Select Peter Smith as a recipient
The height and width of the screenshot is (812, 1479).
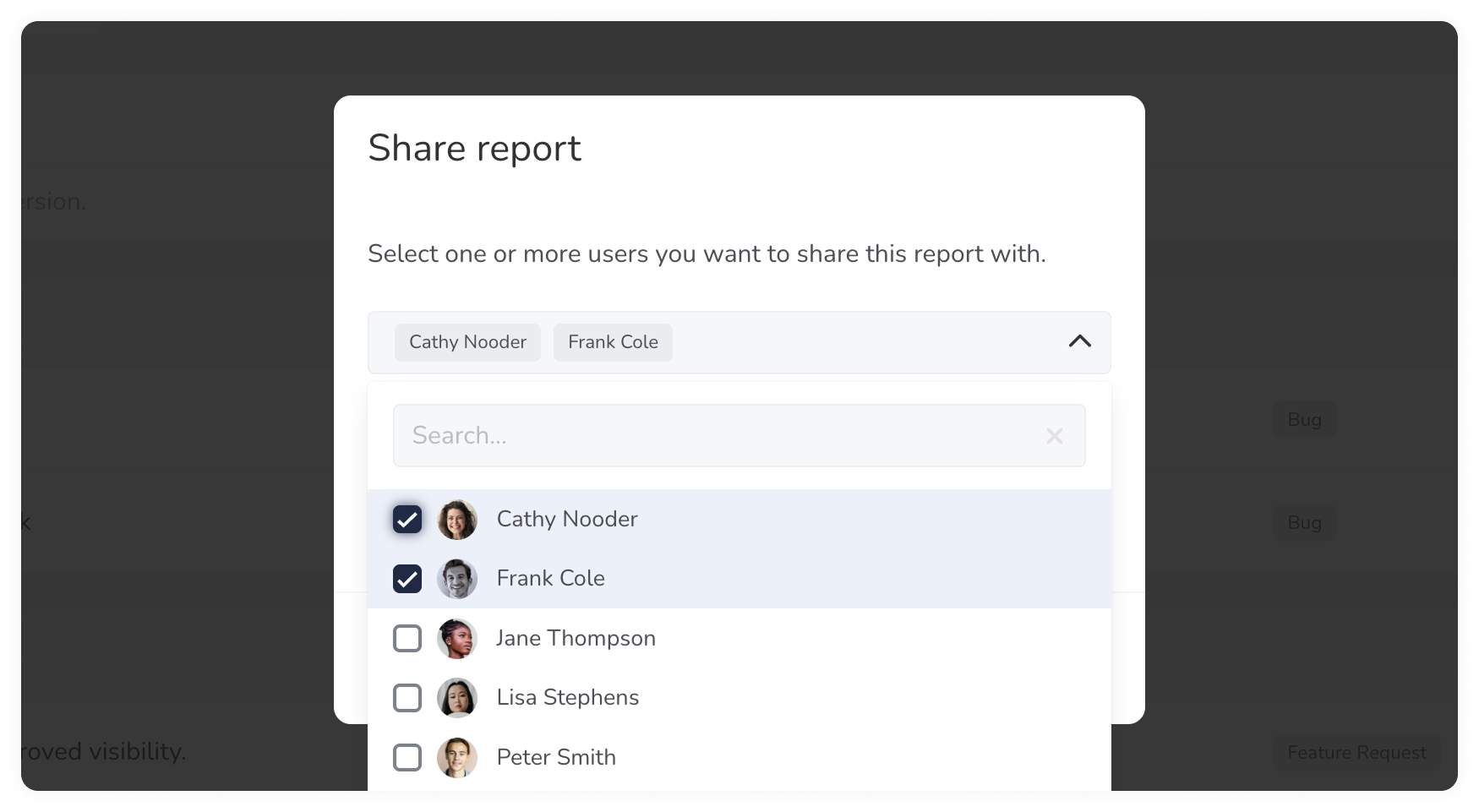click(x=407, y=758)
